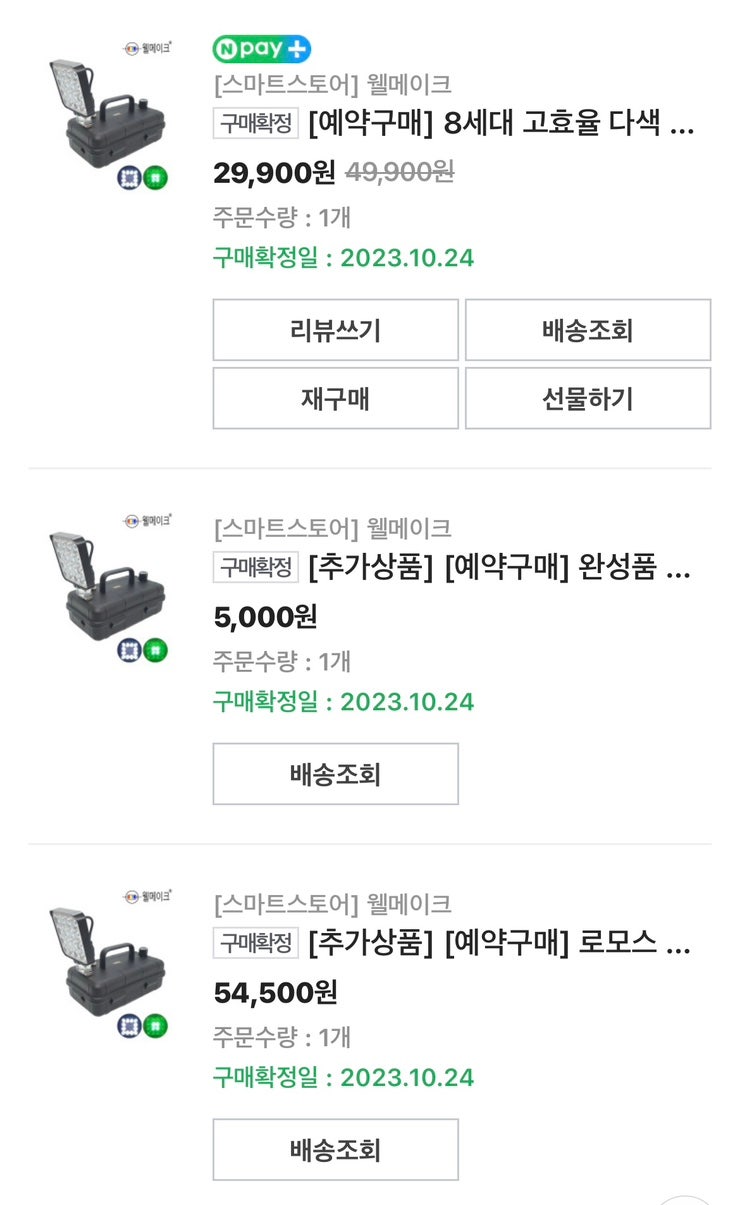This screenshot has height=1205, width=740.
Task: Select 재구매 button
Action: pyautogui.click(x=335, y=398)
